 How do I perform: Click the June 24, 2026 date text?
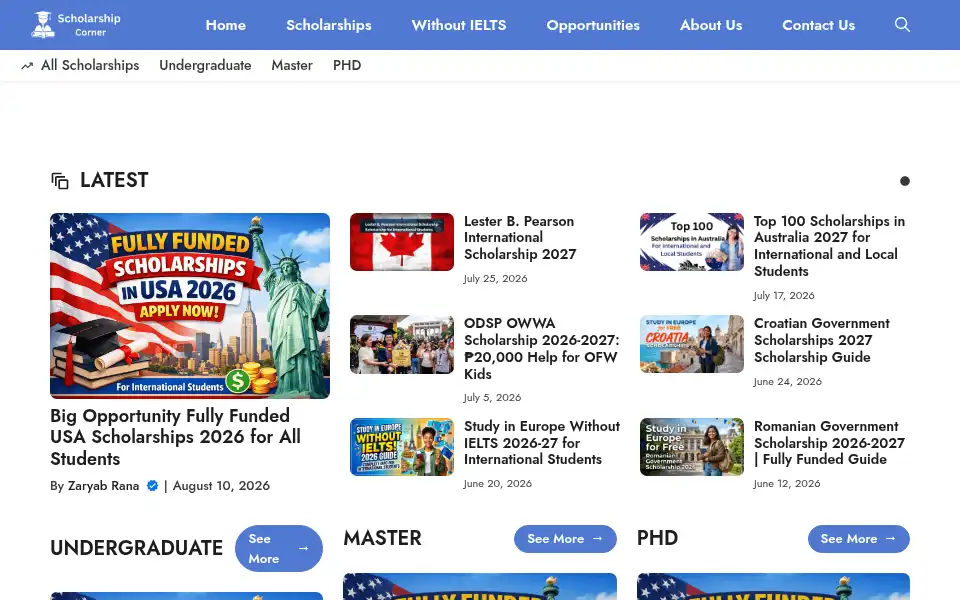pyautogui.click(x=788, y=382)
